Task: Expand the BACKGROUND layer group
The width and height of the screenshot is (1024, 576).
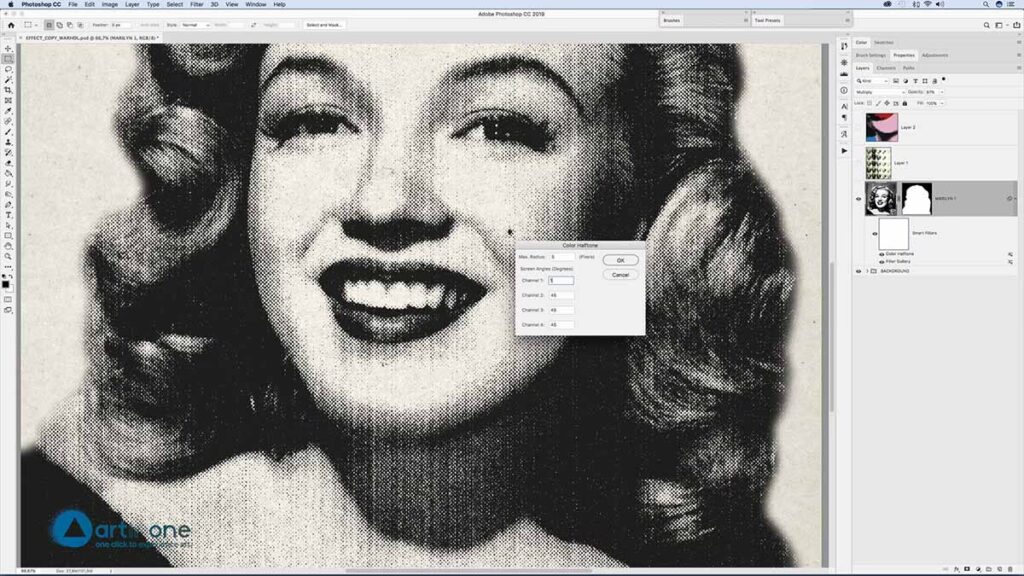Action: (867, 271)
